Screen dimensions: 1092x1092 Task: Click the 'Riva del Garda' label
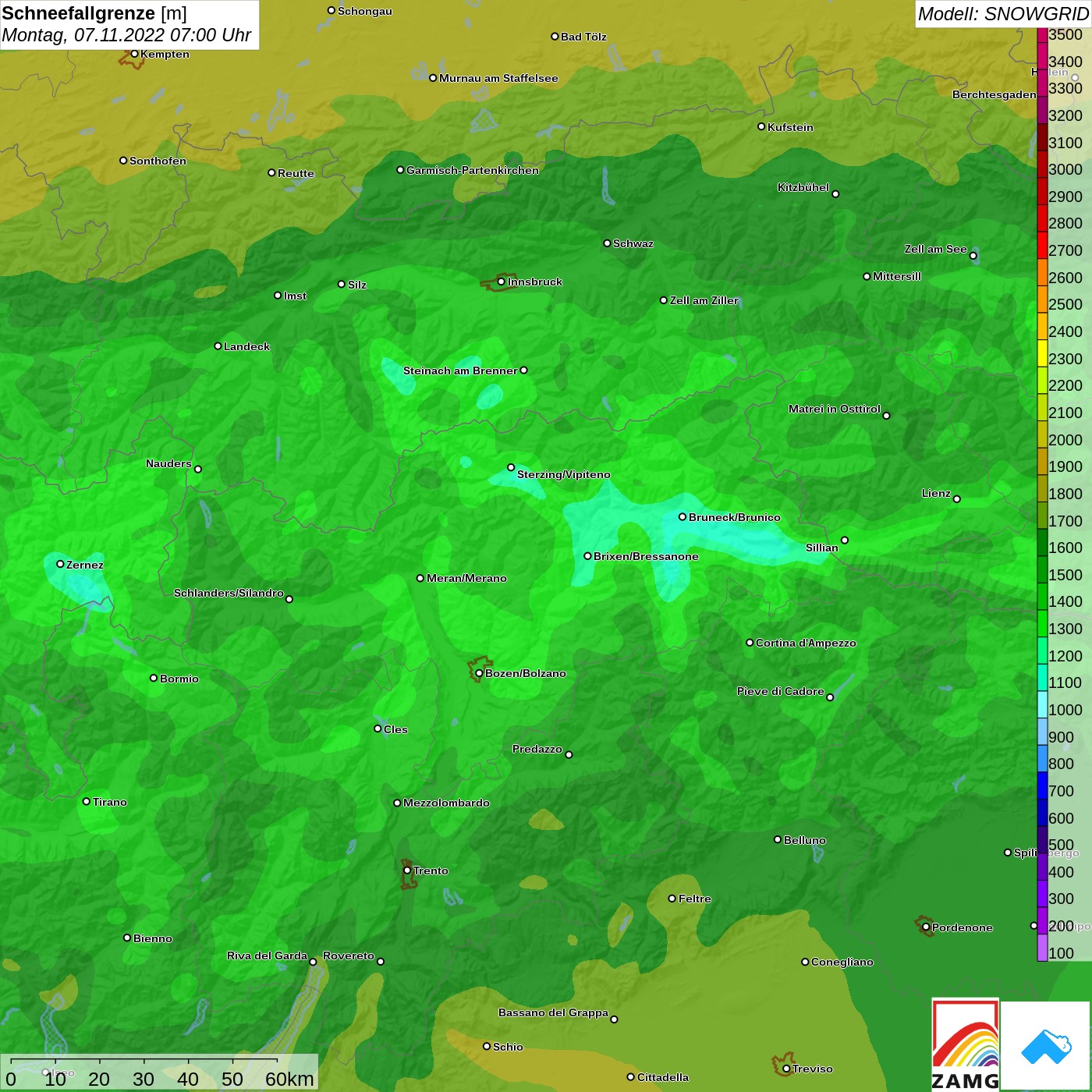268,955
